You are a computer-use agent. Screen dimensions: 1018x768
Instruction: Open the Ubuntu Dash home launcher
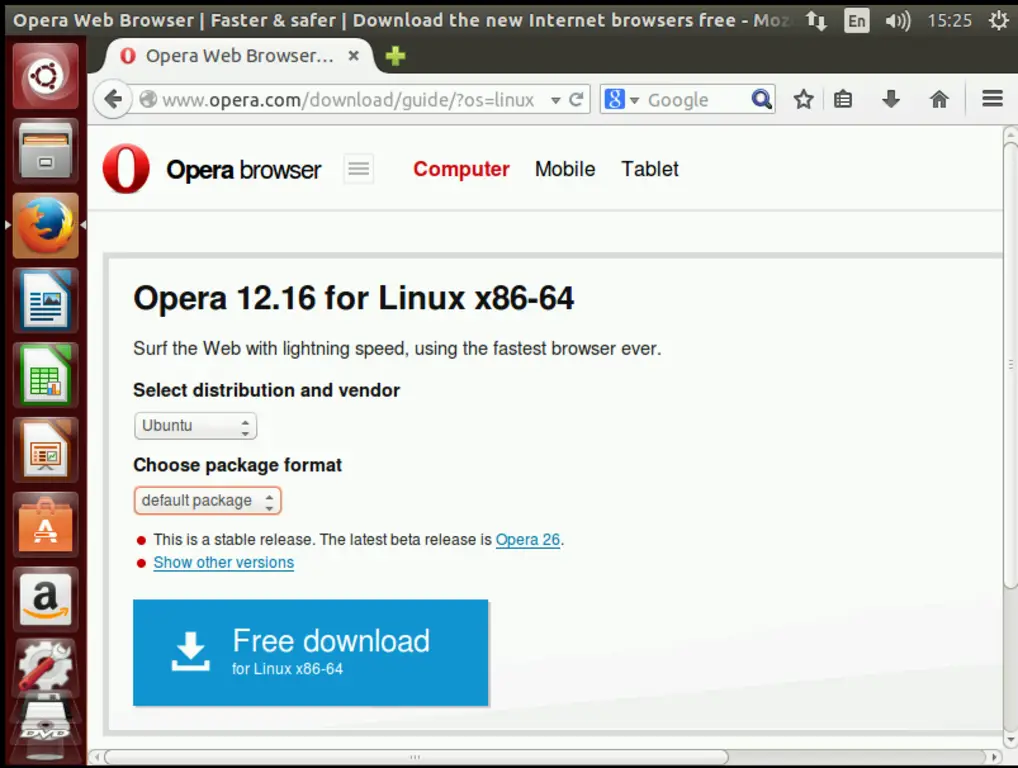pos(45,76)
